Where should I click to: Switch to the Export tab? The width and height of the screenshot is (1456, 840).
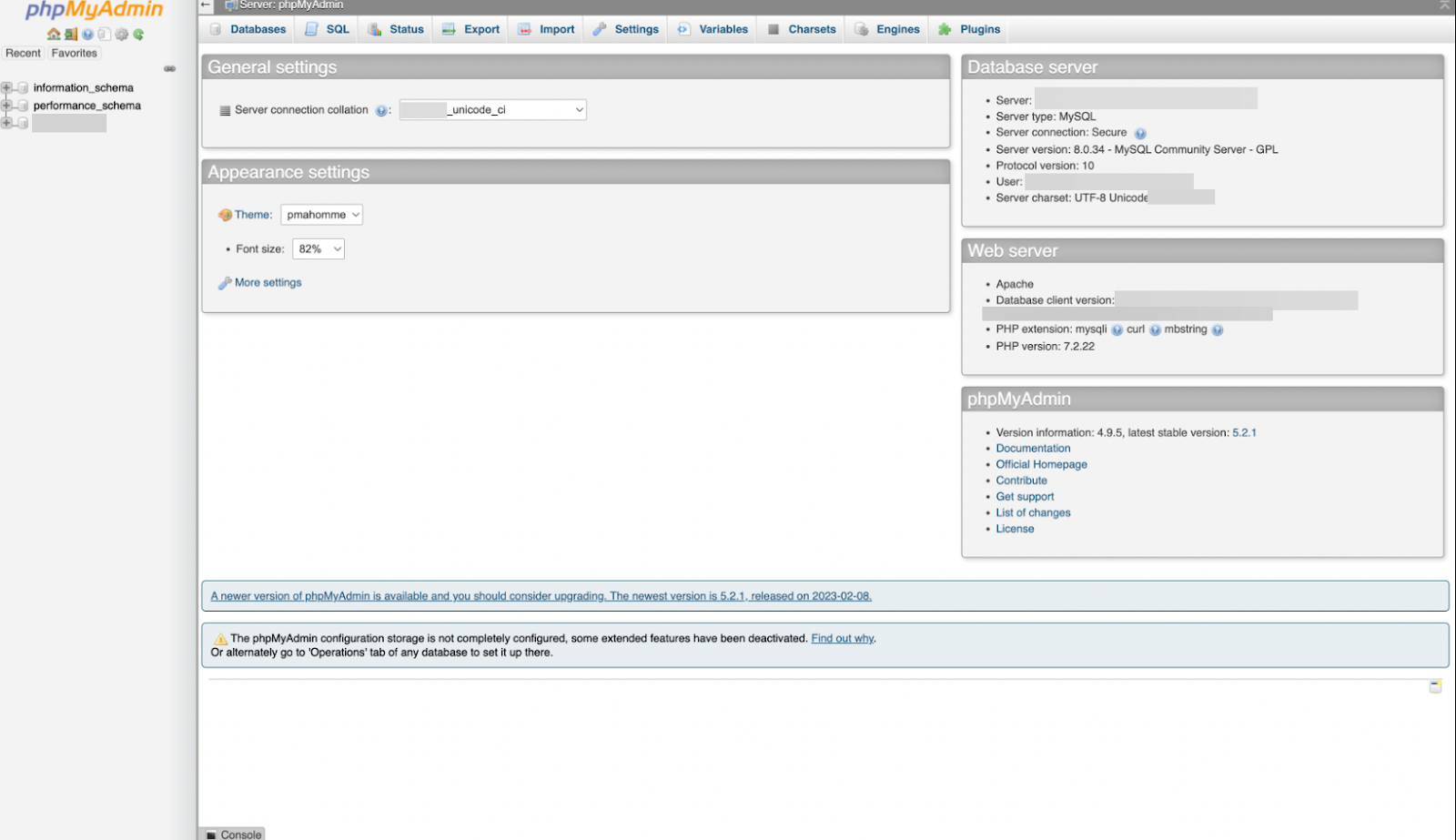(470, 29)
